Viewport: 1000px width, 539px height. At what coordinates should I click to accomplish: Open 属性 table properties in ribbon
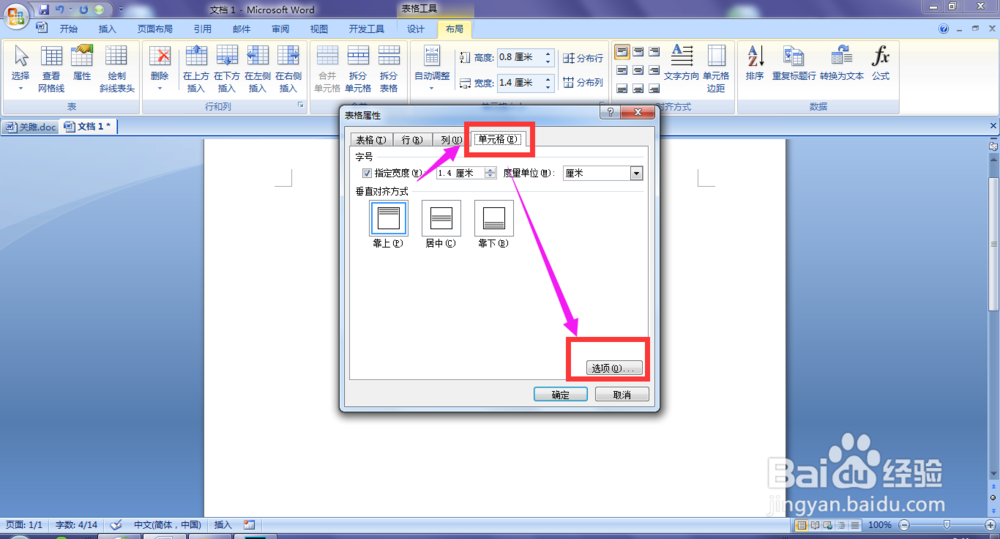tap(82, 64)
